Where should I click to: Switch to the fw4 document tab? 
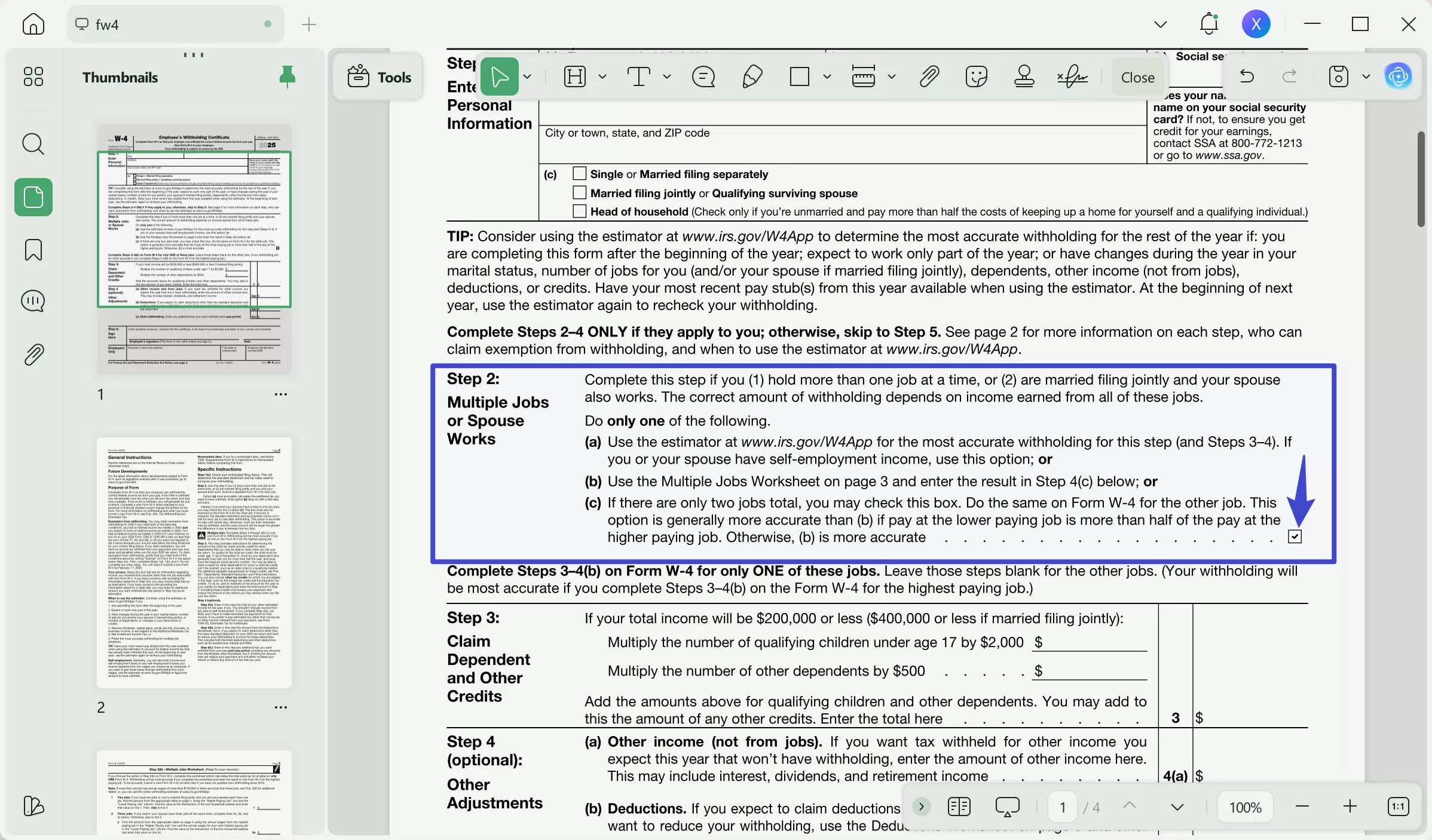click(x=173, y=24)
